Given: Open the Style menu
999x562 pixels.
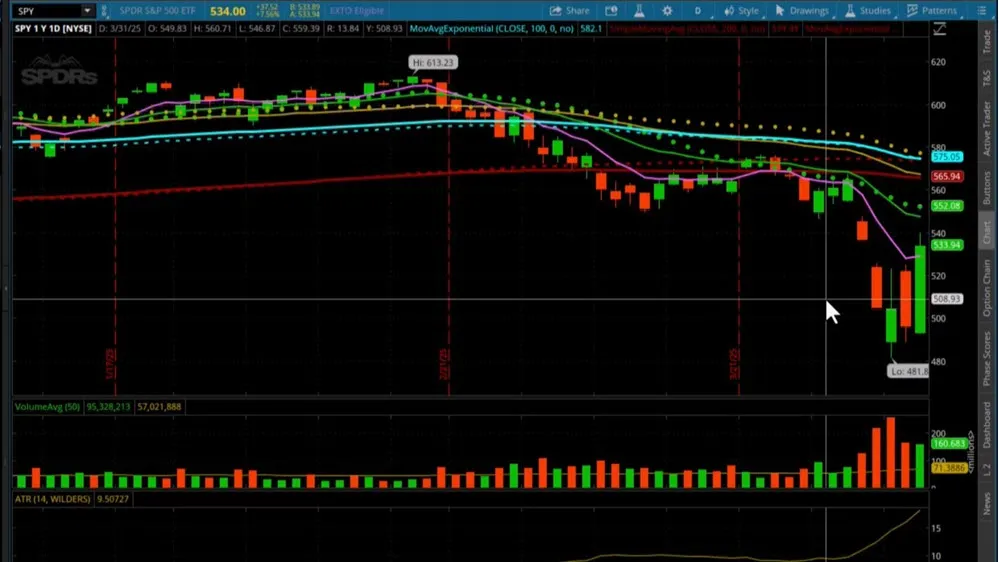Looking at the screenshot, I should (741, 11).
